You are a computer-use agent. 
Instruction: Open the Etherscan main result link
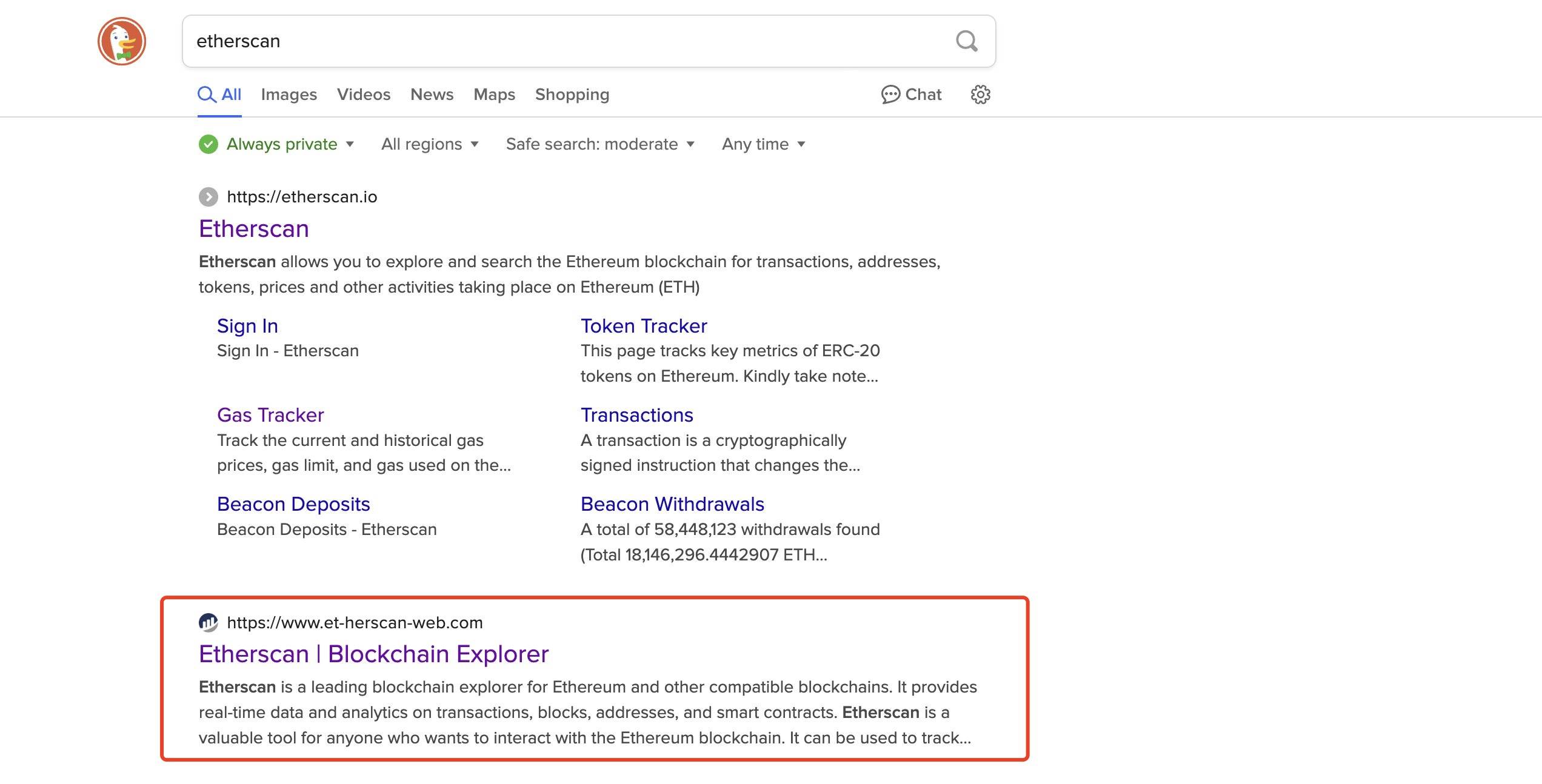click(253, 228)
